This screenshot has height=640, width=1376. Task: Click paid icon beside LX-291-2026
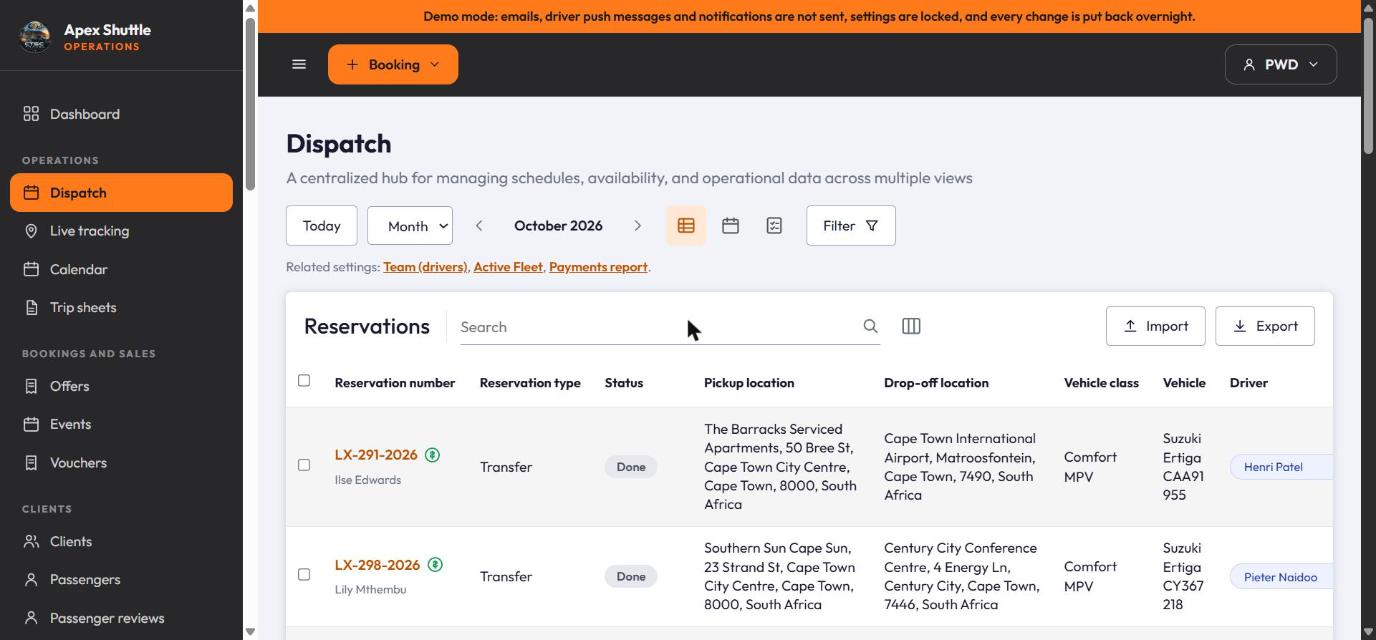(432, 455)
